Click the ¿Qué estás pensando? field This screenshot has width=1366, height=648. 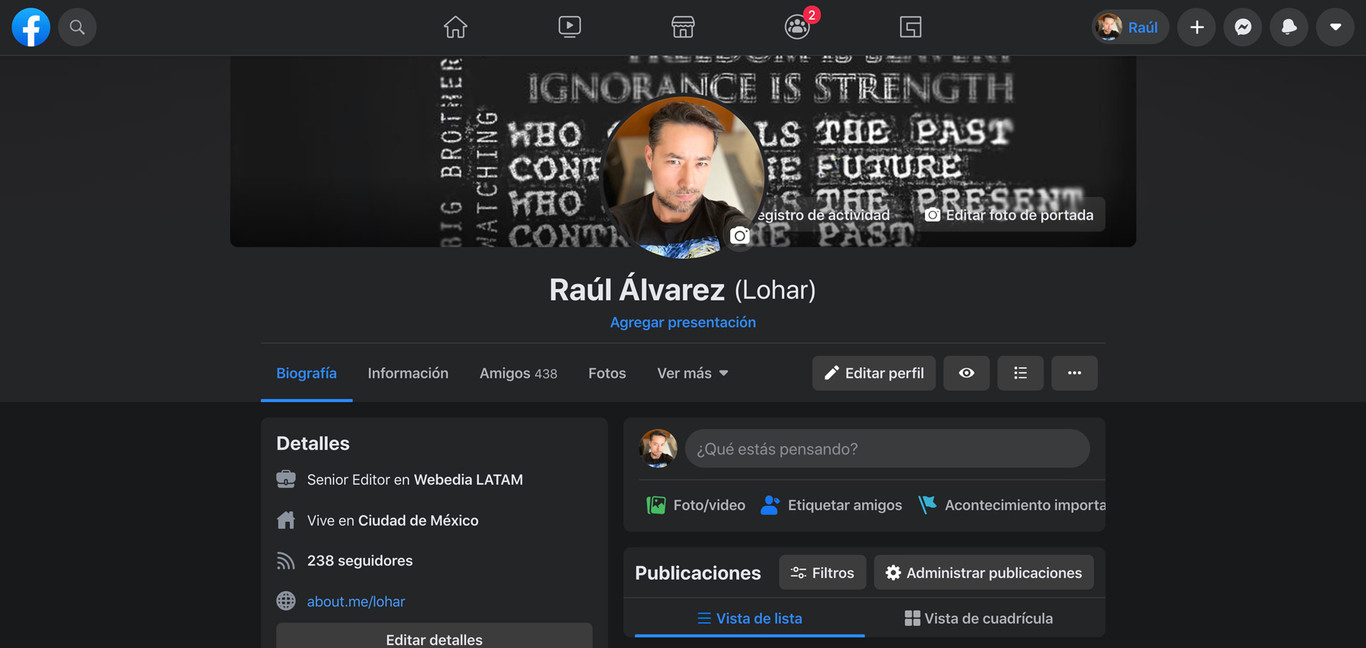tap(887, 449)
